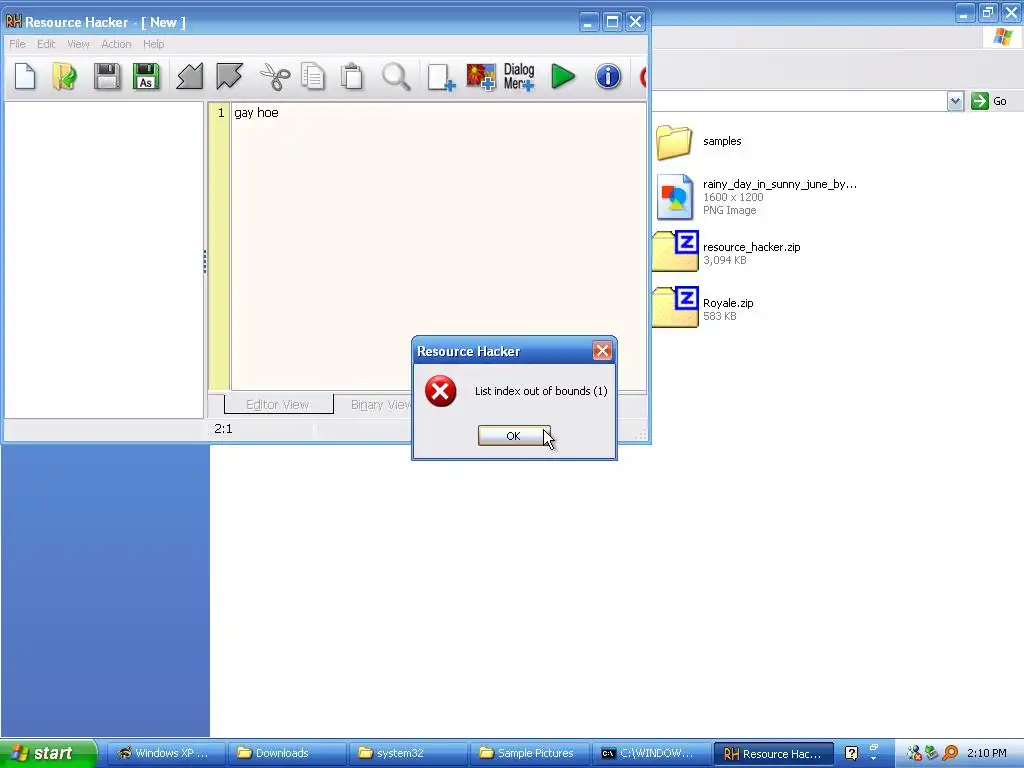This screenshot has height=768, width=1024.
Task: Click the Cut scissors icon
Action: pyautogui.click(x=275, y=76)
